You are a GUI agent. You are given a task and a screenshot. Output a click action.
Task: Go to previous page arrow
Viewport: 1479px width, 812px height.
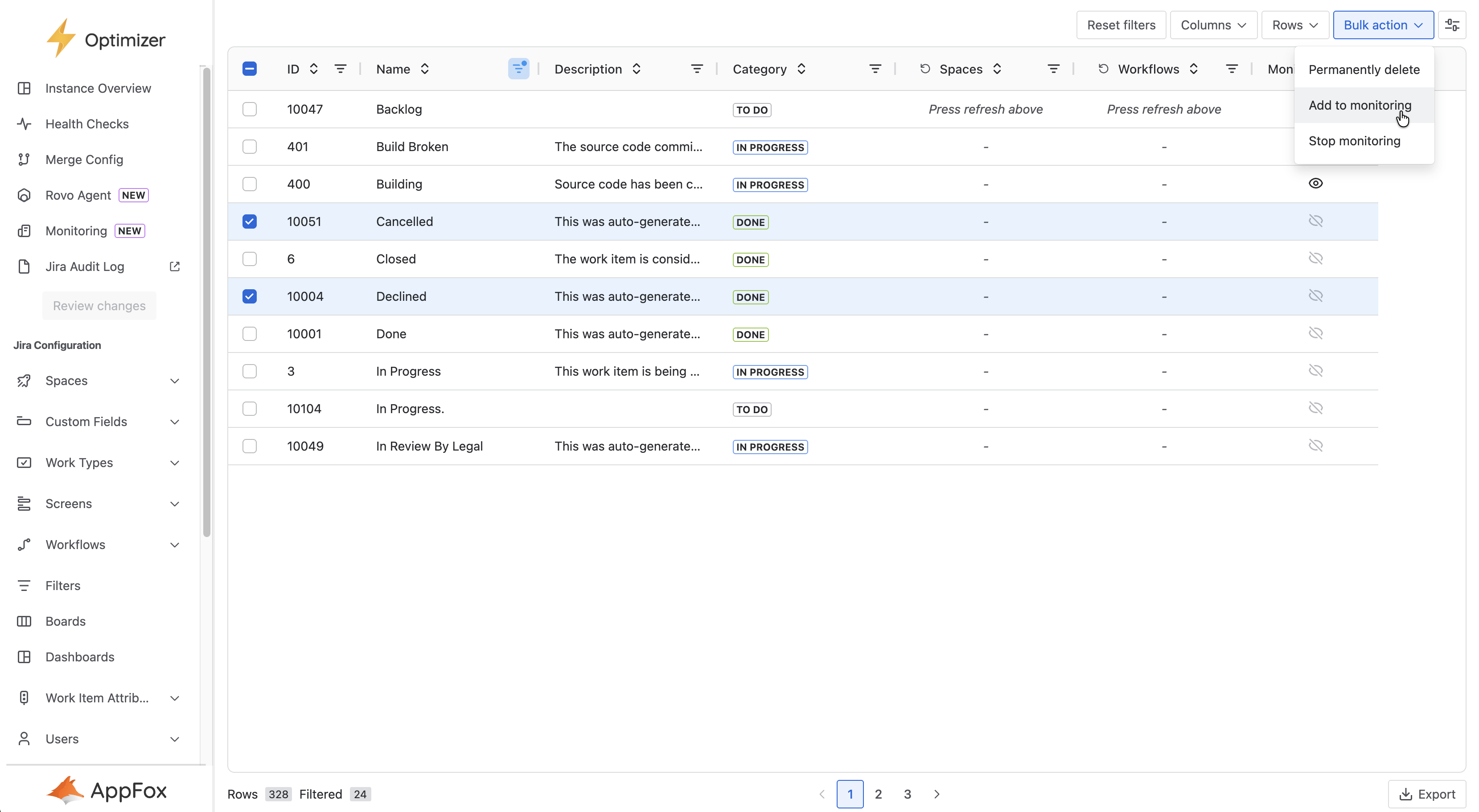coord(822,794)
